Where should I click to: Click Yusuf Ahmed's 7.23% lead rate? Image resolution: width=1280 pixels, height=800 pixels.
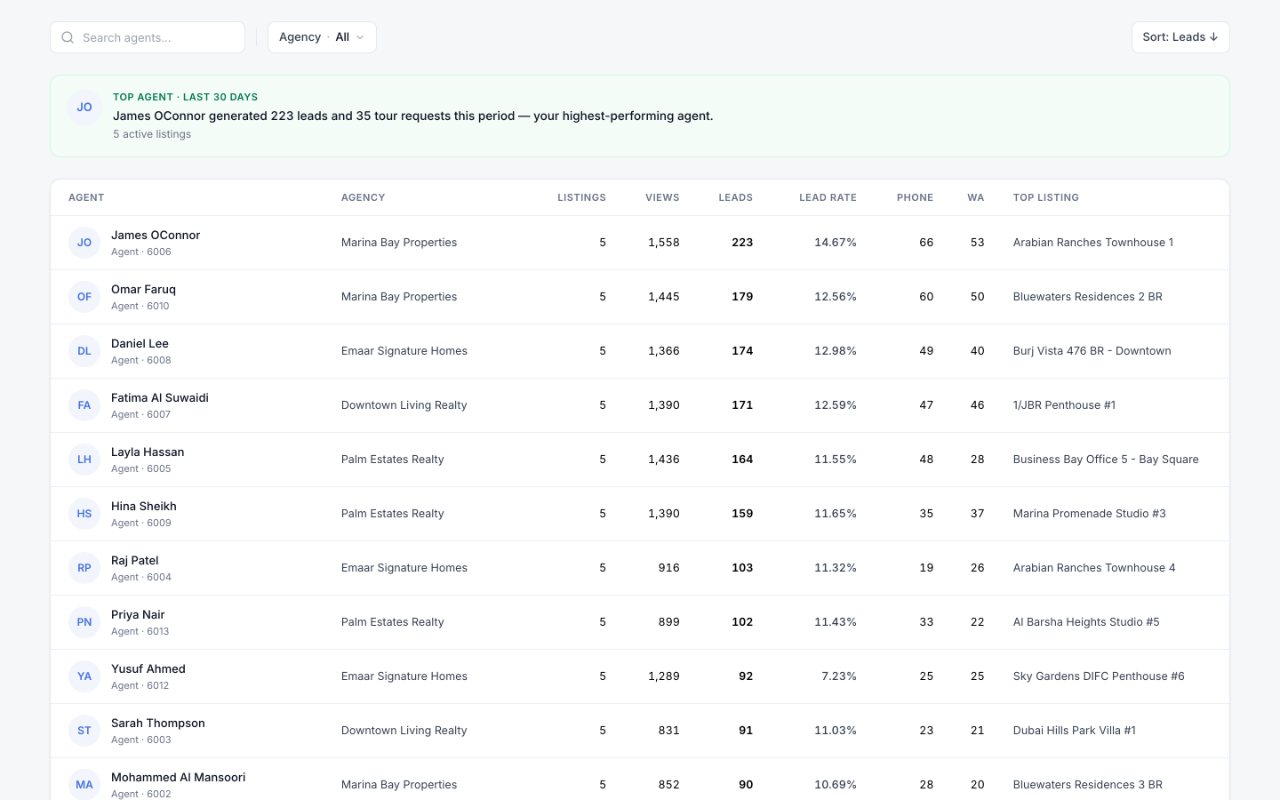coord(839,676)
